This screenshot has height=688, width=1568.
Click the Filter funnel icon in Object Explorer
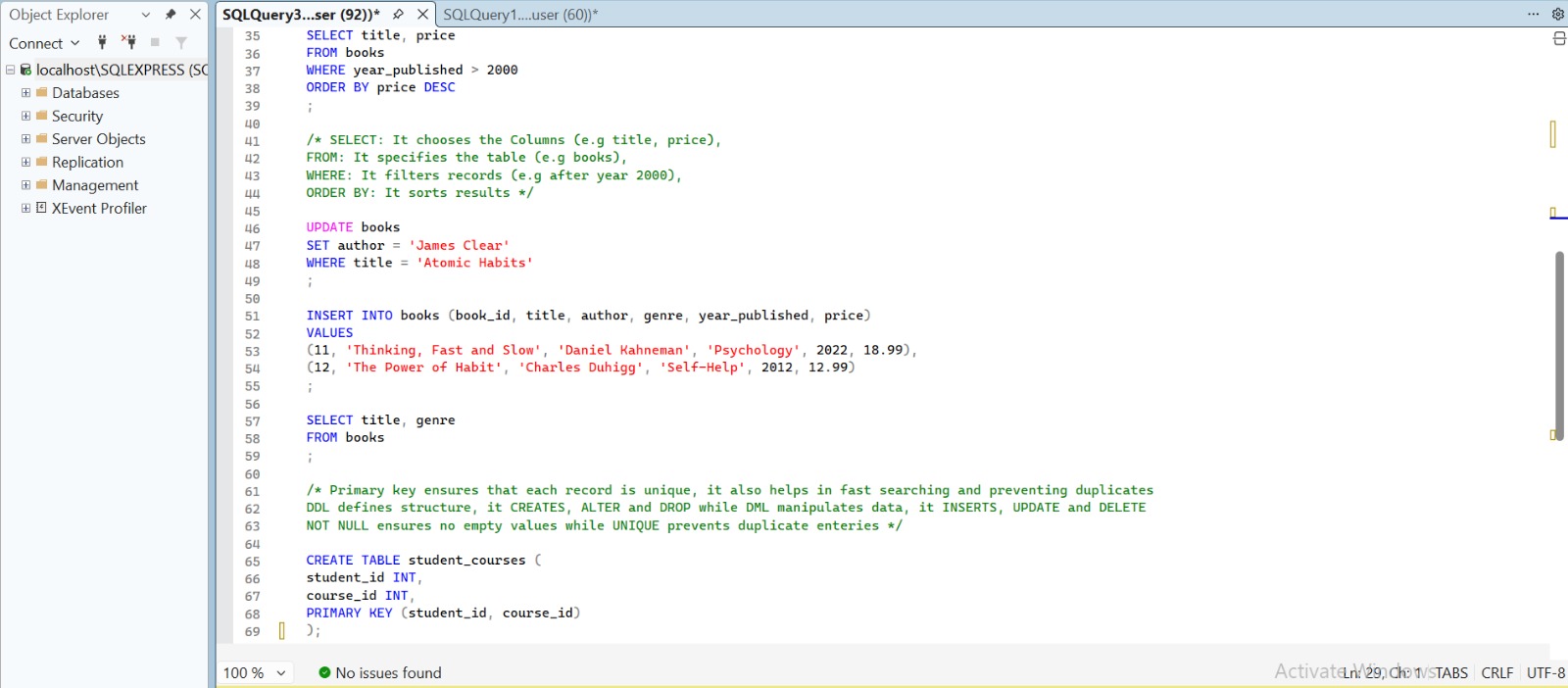click(x=181, y=42)
